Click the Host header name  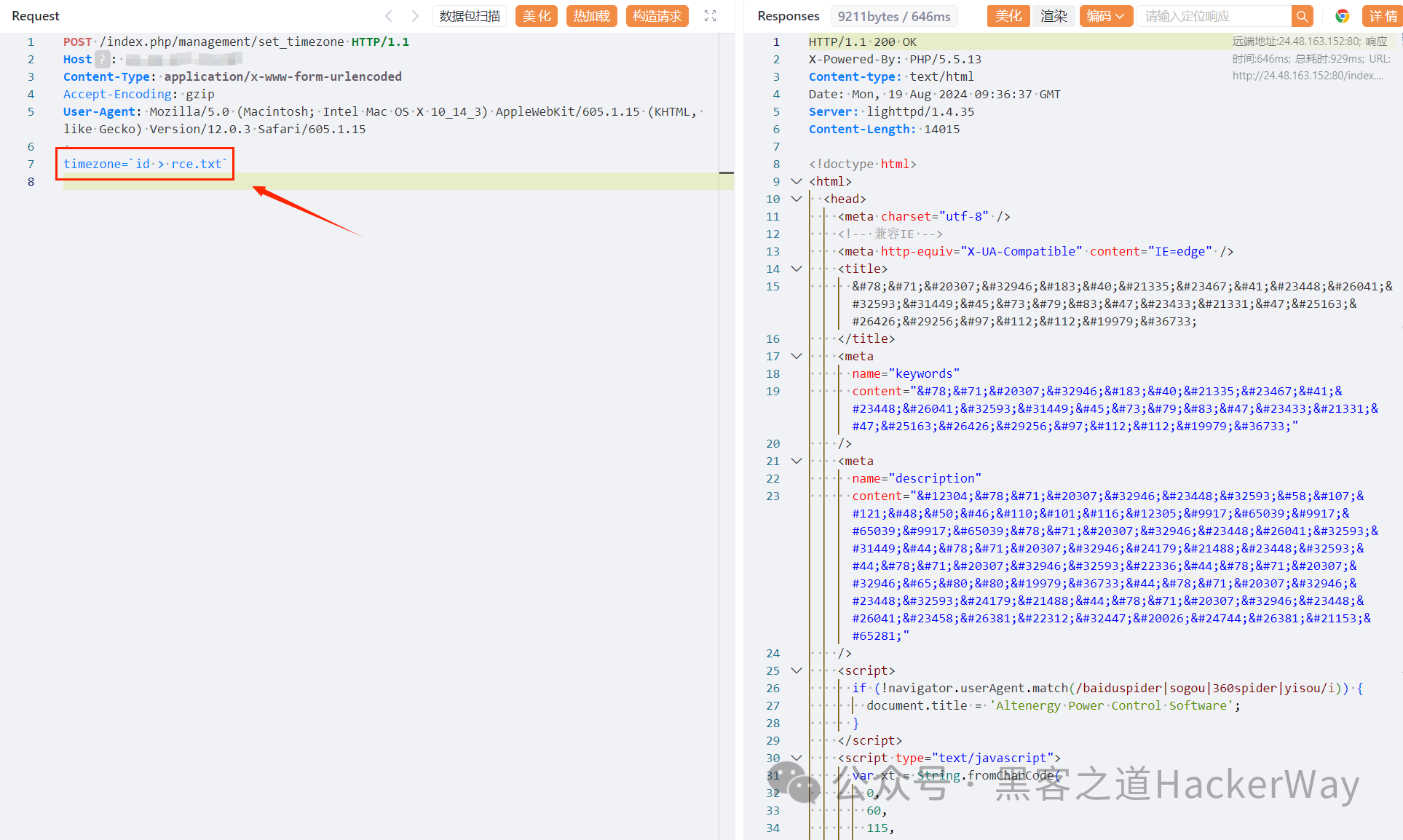77,59
